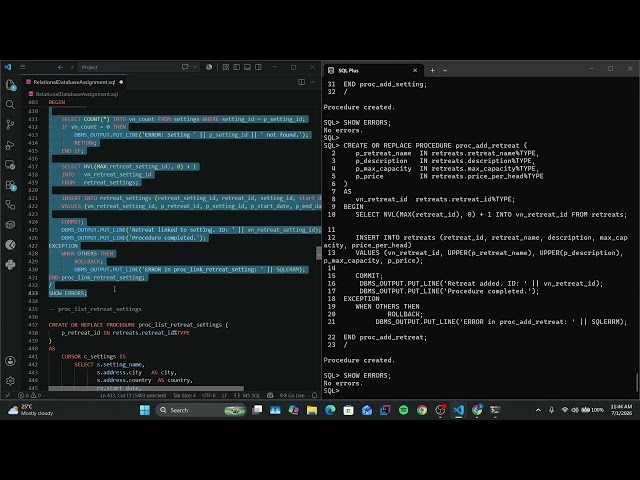The width and height of the screenshot is (640, 480).
Task: Open Microsoft Store from the taskbar
Action: (x=349, y=410)
